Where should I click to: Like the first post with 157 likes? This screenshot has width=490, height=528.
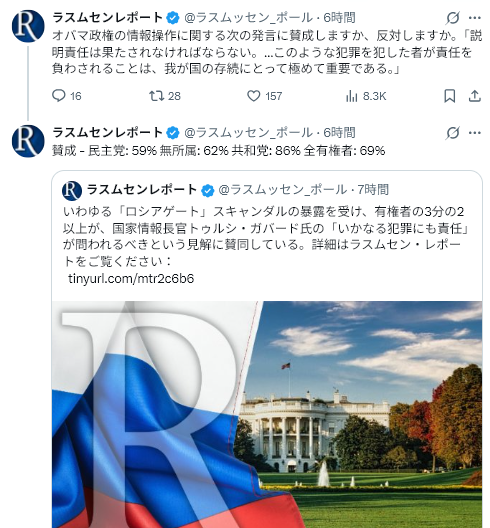click(254, 96)
